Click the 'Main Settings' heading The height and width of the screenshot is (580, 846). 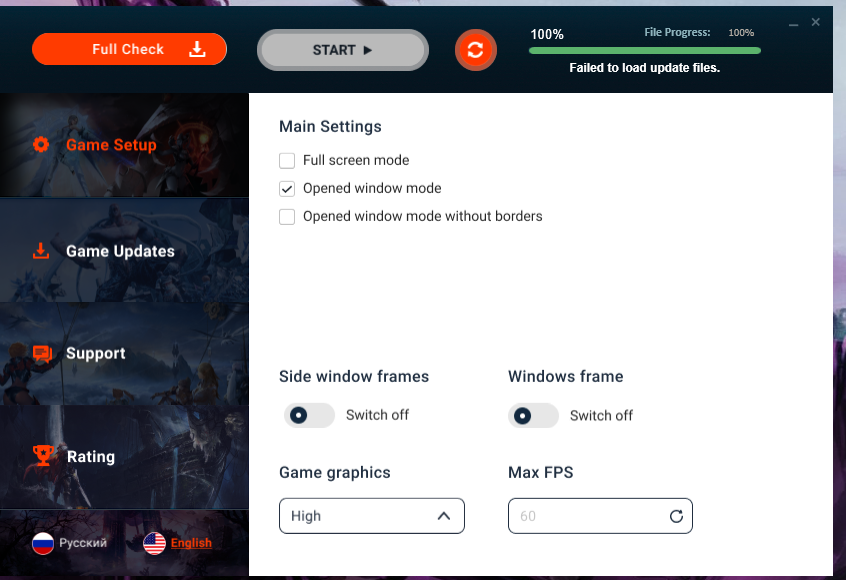pos(330,126)
